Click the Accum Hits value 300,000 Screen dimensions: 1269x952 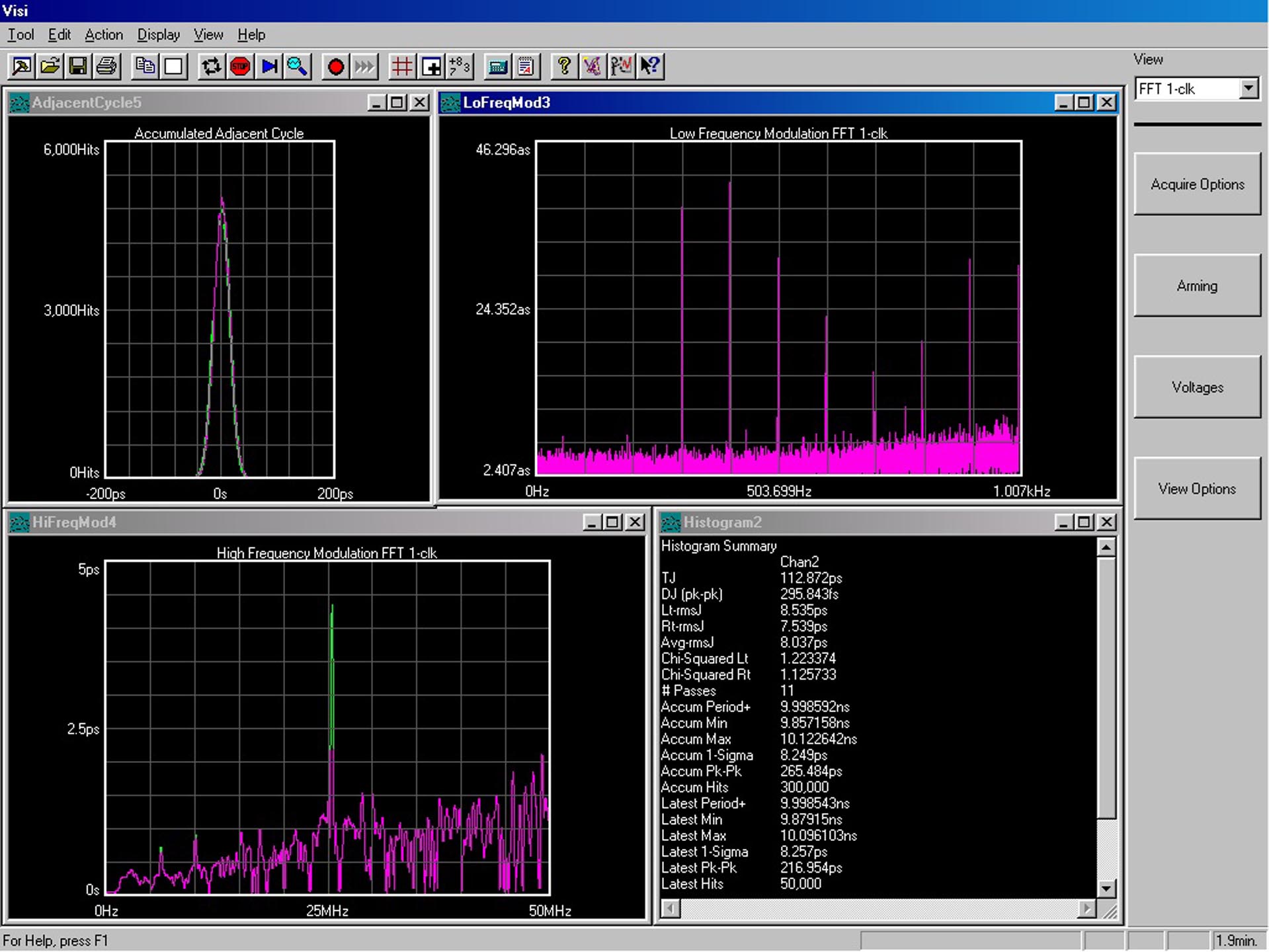tap(804, 787)
